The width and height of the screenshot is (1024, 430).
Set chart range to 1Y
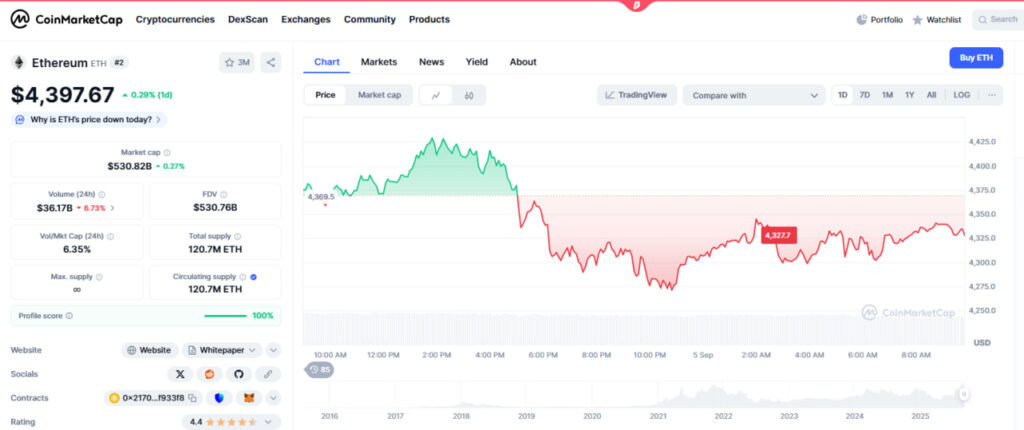(x=910, y=95)
